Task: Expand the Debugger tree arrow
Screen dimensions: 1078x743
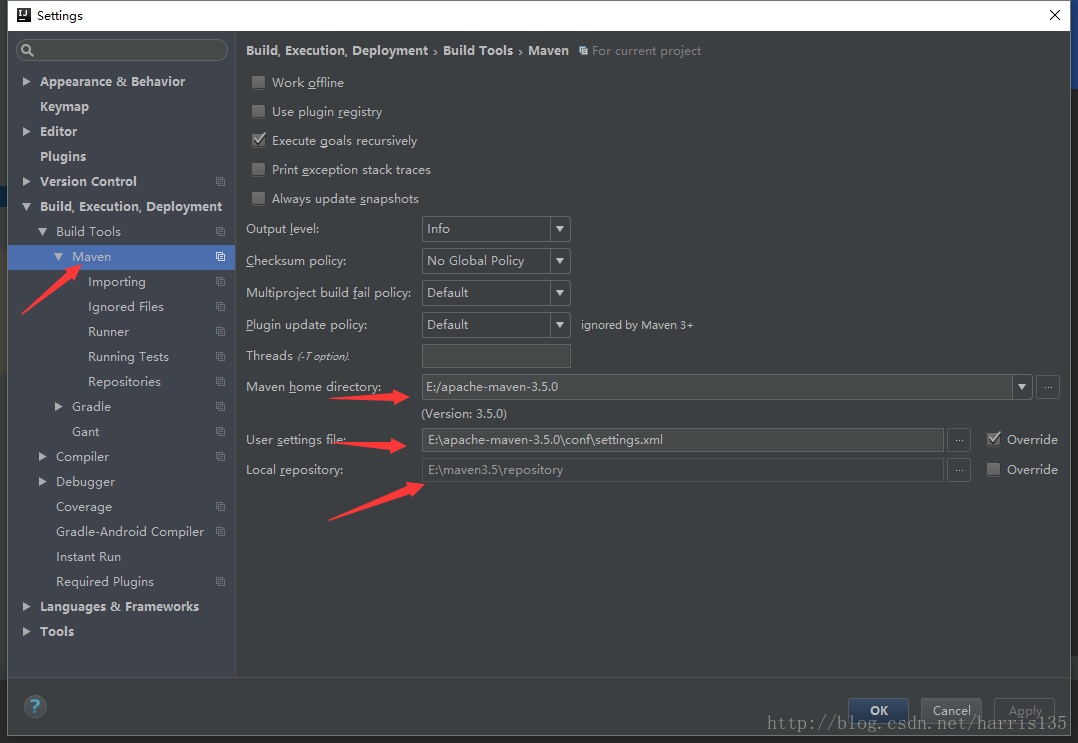Action: coord(43,482)
